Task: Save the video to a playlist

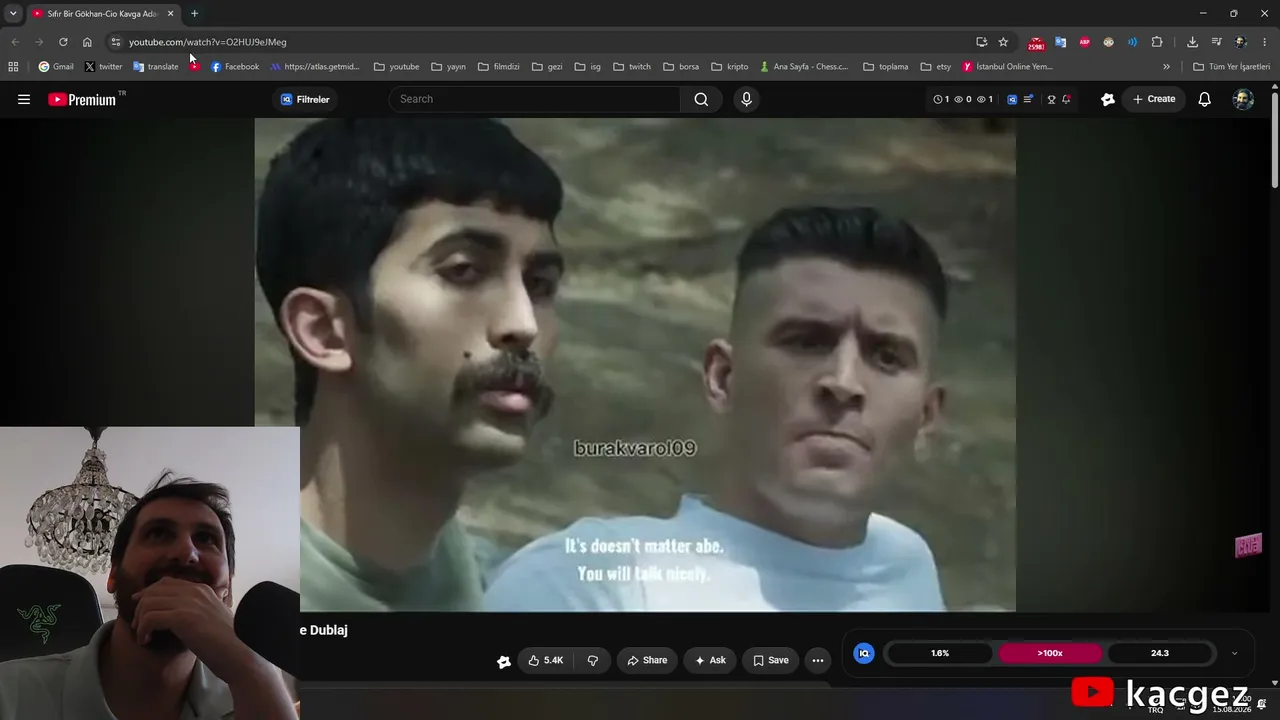Action: pyautogui.click(x=771, y=660)
